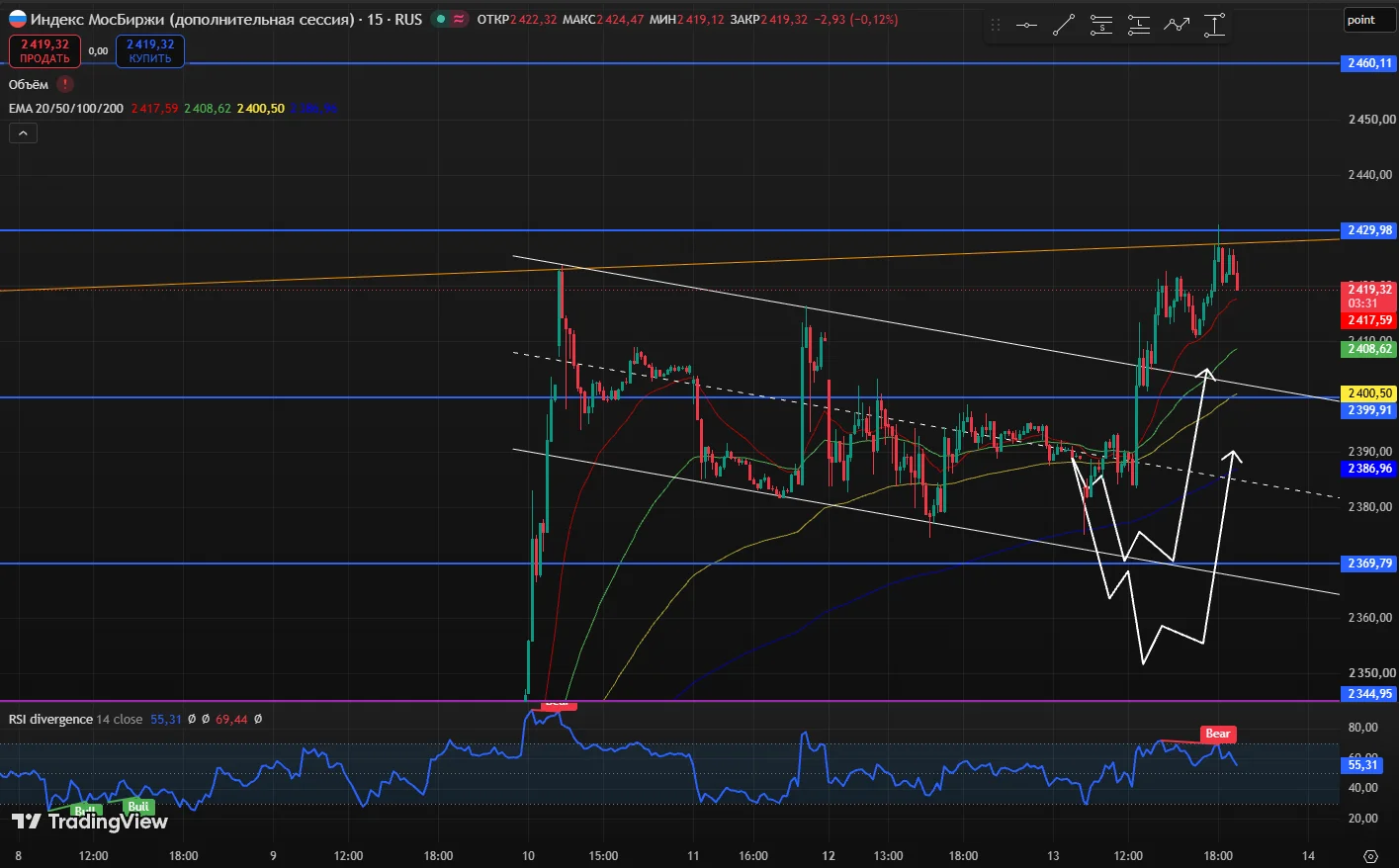Choose the long position L tool
The width and height of the screenshot is (1399, 868).
coord(1139,26)
